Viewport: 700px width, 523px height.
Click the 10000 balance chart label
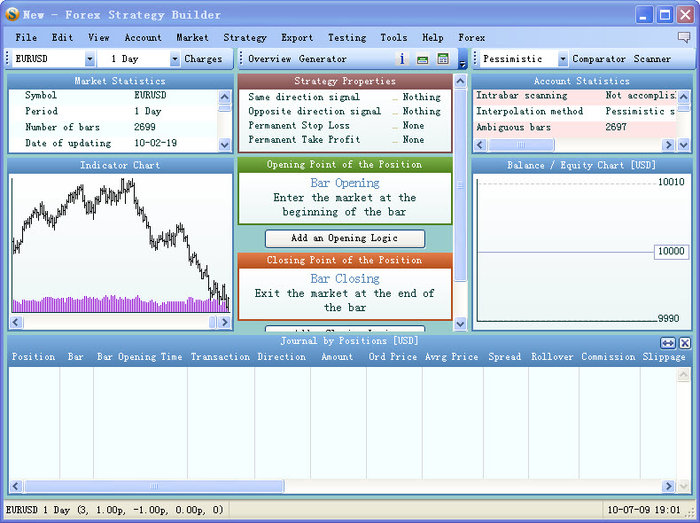tap(671, 251)
